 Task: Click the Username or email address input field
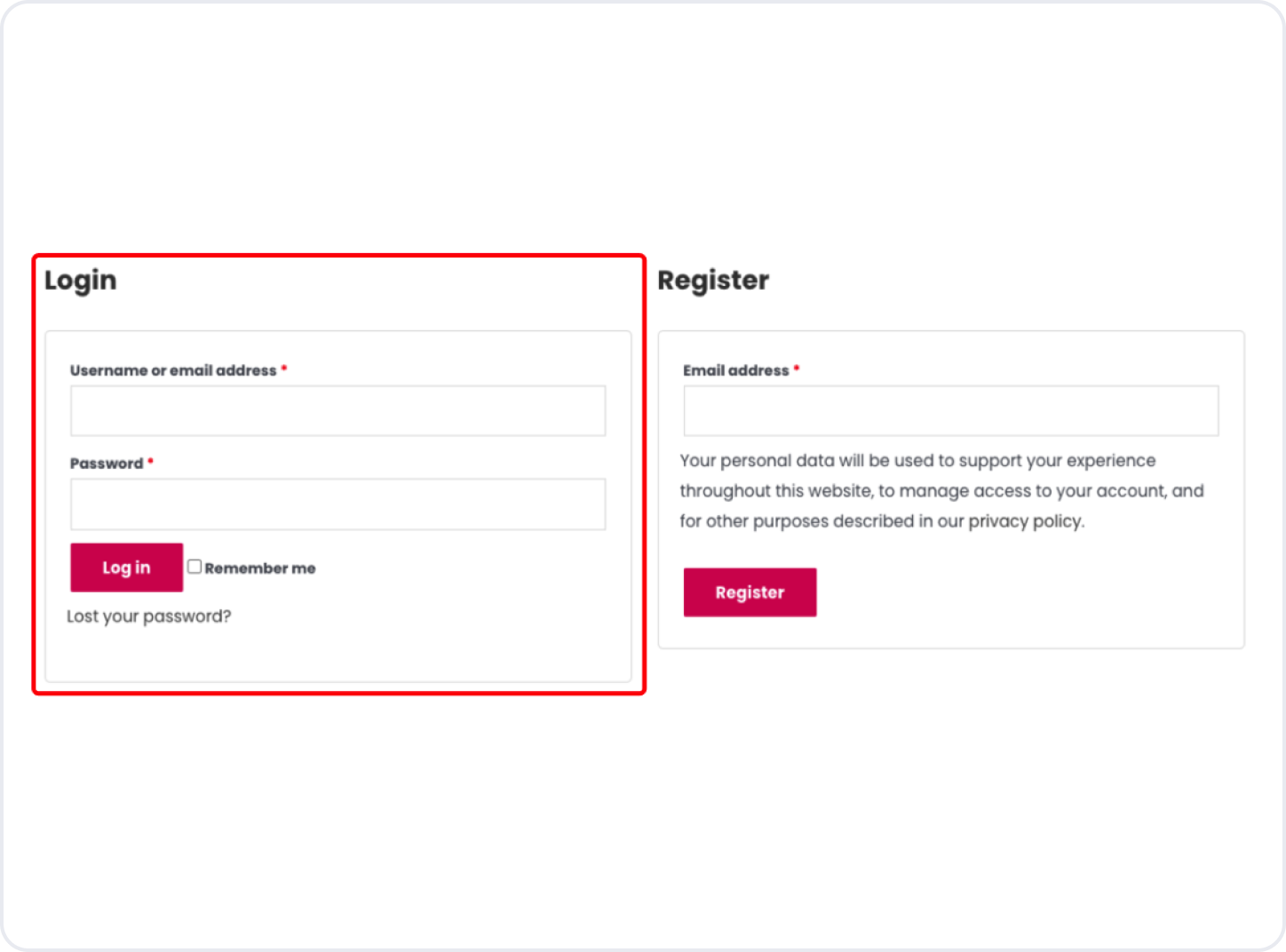[x=337, y=410]
